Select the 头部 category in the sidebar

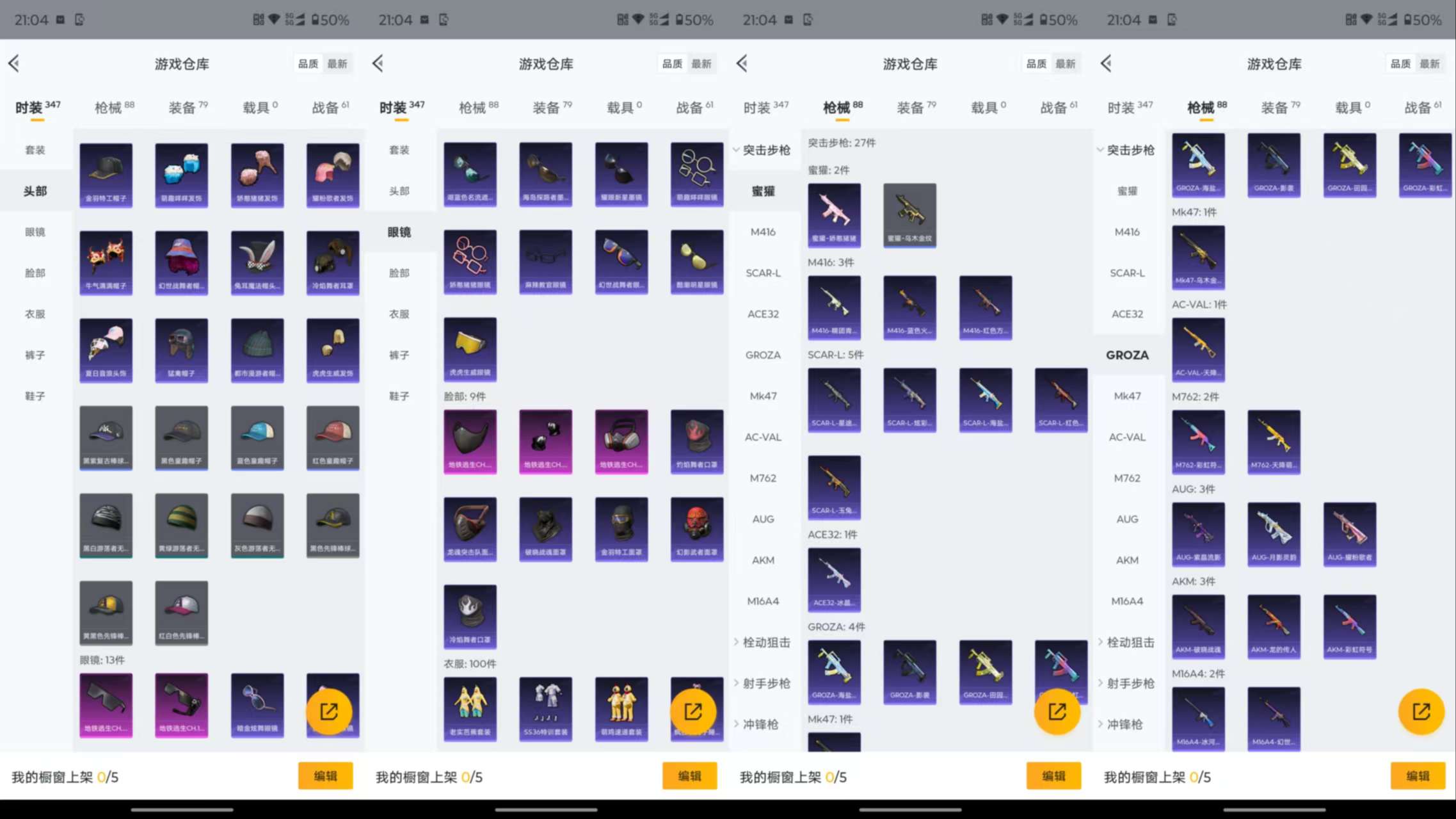35,190
